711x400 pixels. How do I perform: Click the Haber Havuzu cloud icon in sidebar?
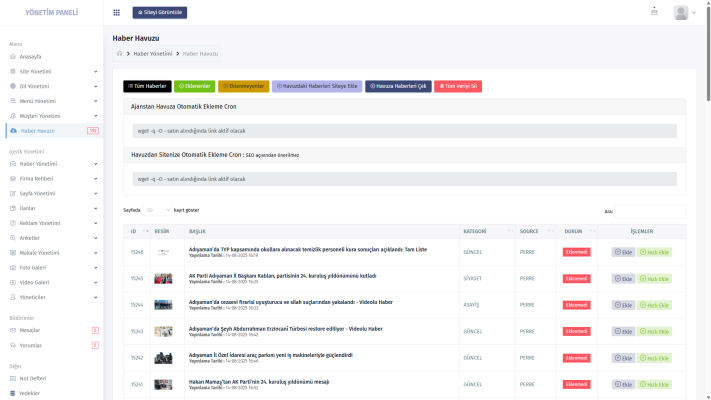(13, 130)
